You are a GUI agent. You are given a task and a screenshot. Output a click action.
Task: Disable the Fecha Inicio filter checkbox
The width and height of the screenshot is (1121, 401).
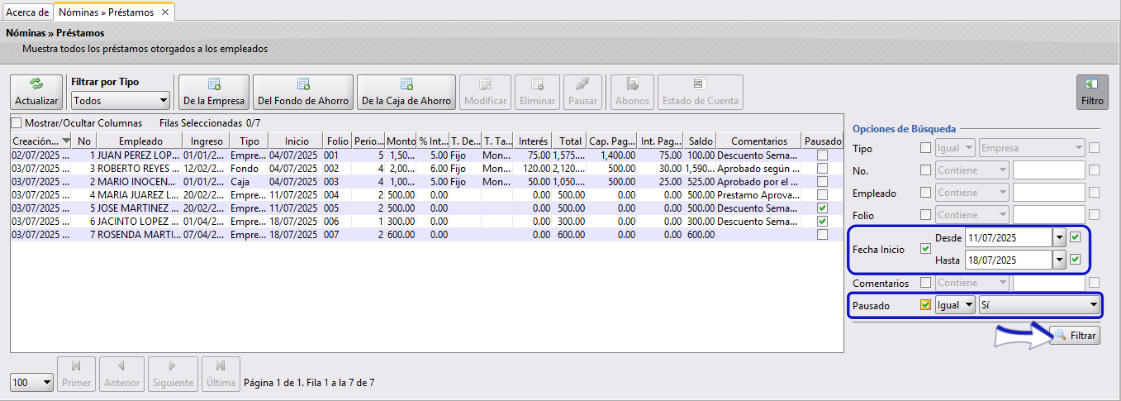tap(926, 249)
